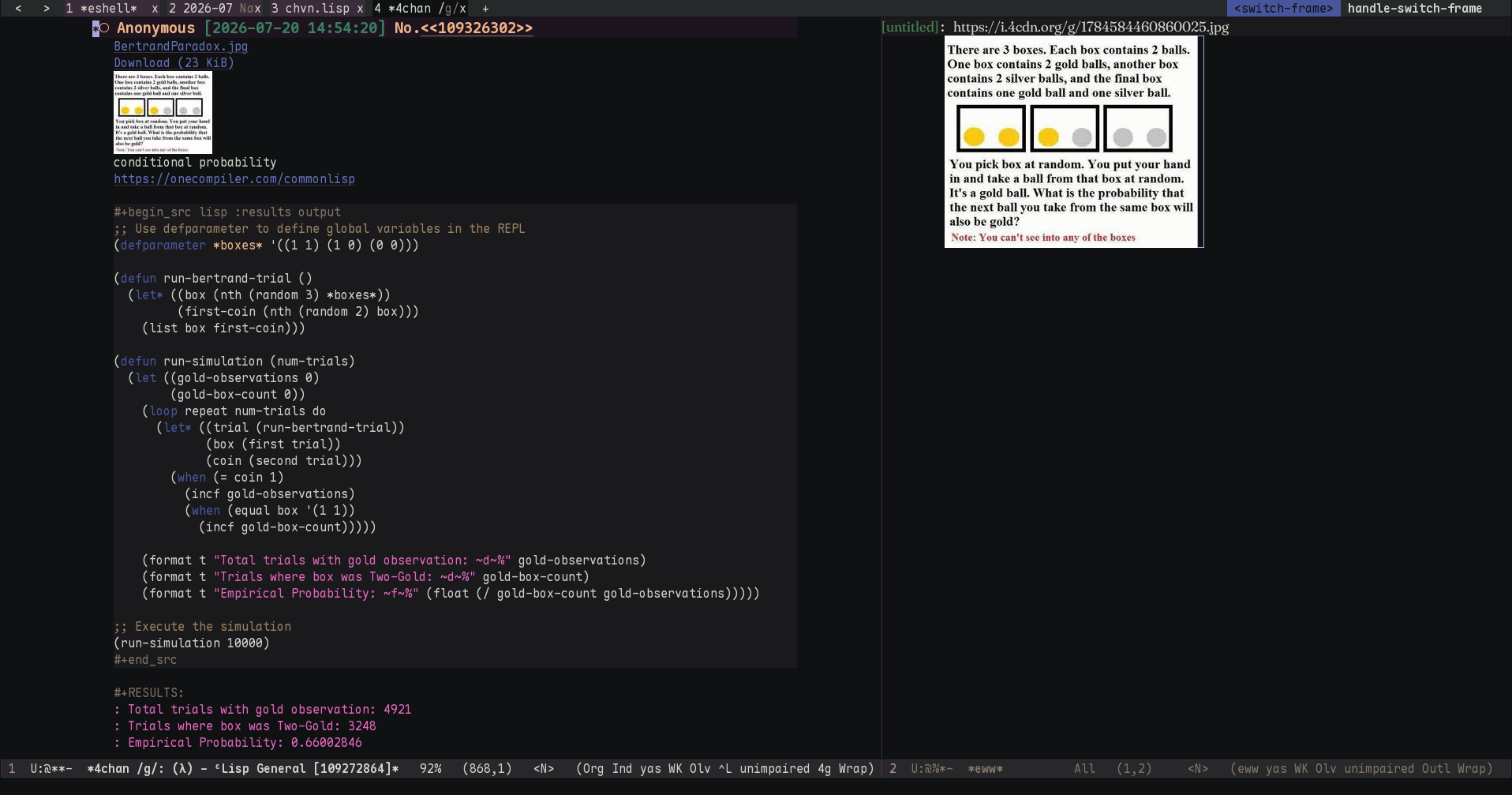Click the defun run-bertrand-trial line
This screenshot has width=1512, height=795.
(x=213, y=279)
